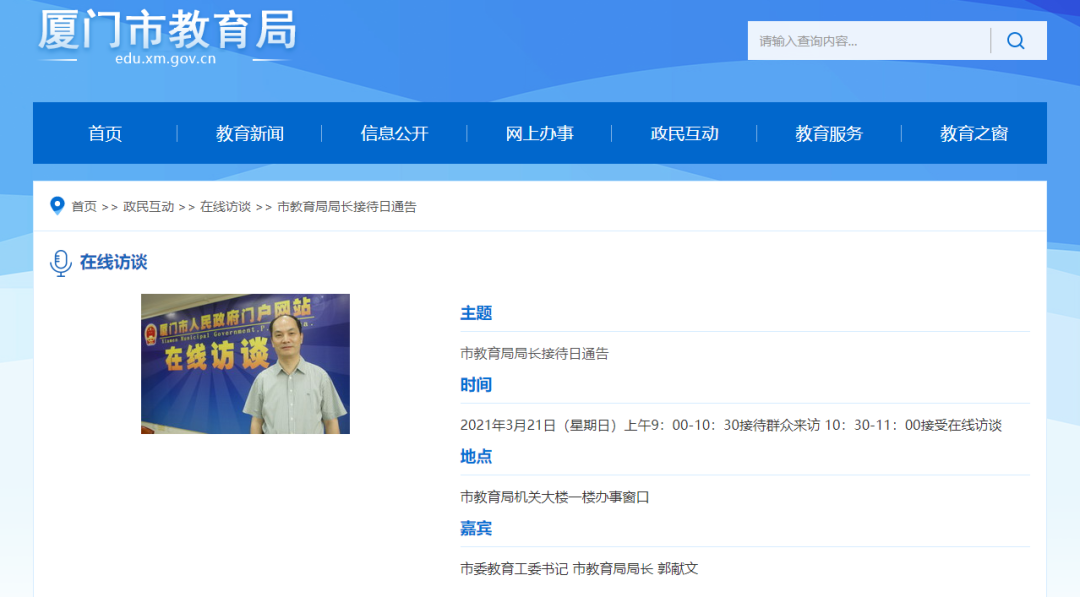This screenshot has height=597, width=1080.
Task: Go to 在线访谈 in the breadcrumb
Action: click(x=225, y=207)
